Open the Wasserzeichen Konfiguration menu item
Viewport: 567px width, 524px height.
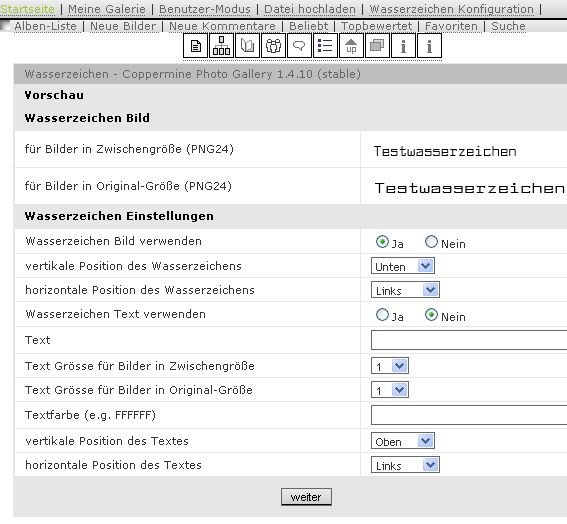point(452,9)
